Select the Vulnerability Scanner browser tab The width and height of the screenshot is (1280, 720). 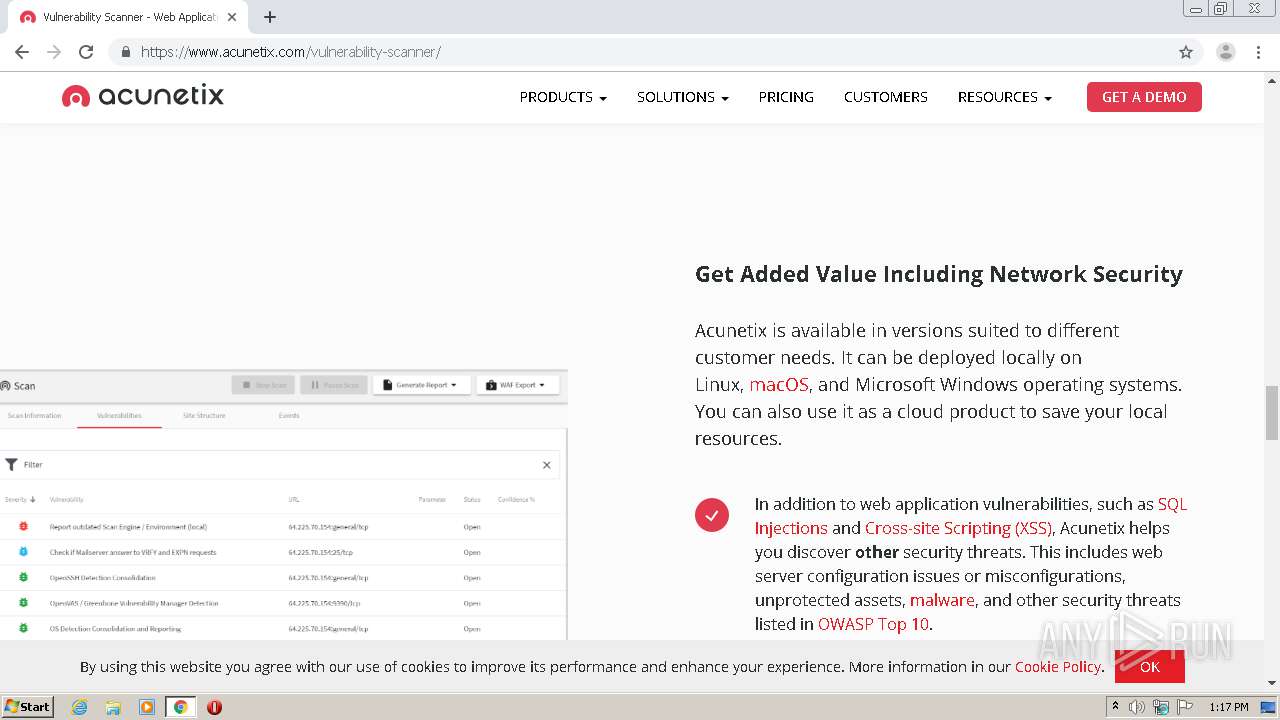(x=128, y=17)
